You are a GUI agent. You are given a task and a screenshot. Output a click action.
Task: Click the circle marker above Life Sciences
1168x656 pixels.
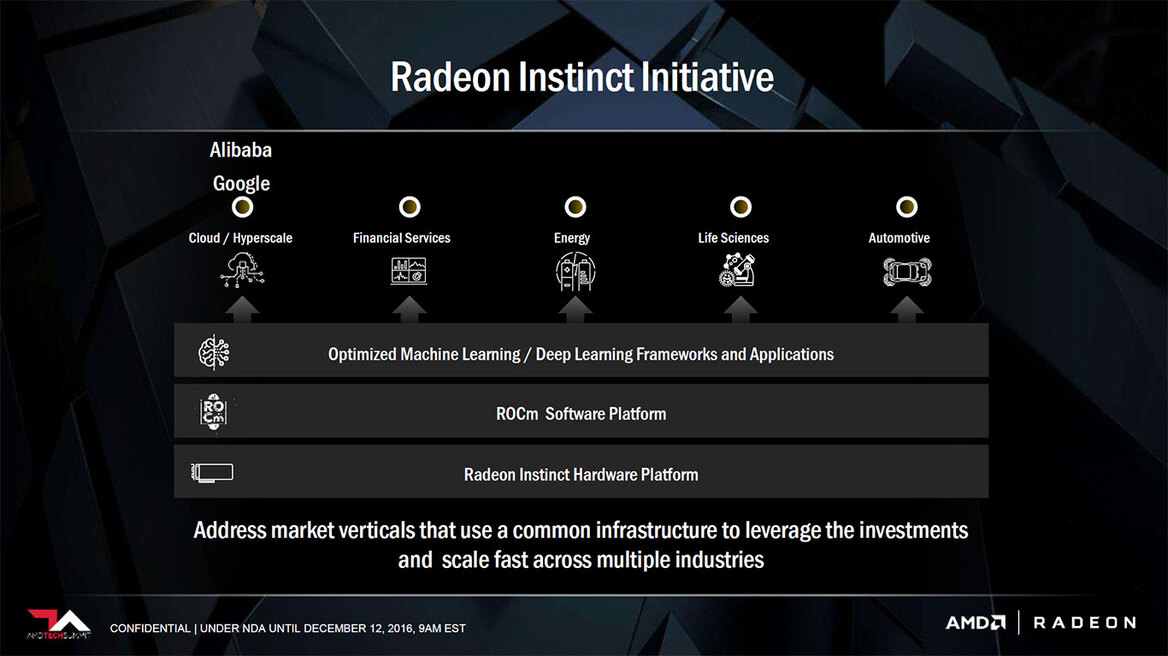pos(740,207)
